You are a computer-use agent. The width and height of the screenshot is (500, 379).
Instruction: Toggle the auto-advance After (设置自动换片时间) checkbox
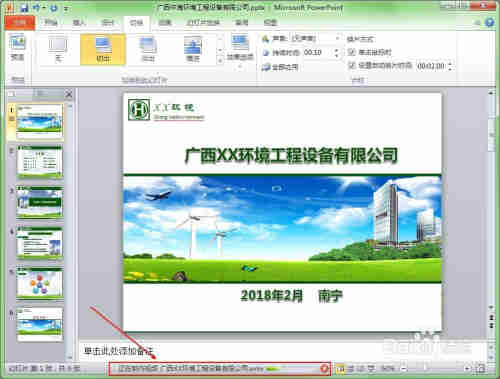point(351,65)
